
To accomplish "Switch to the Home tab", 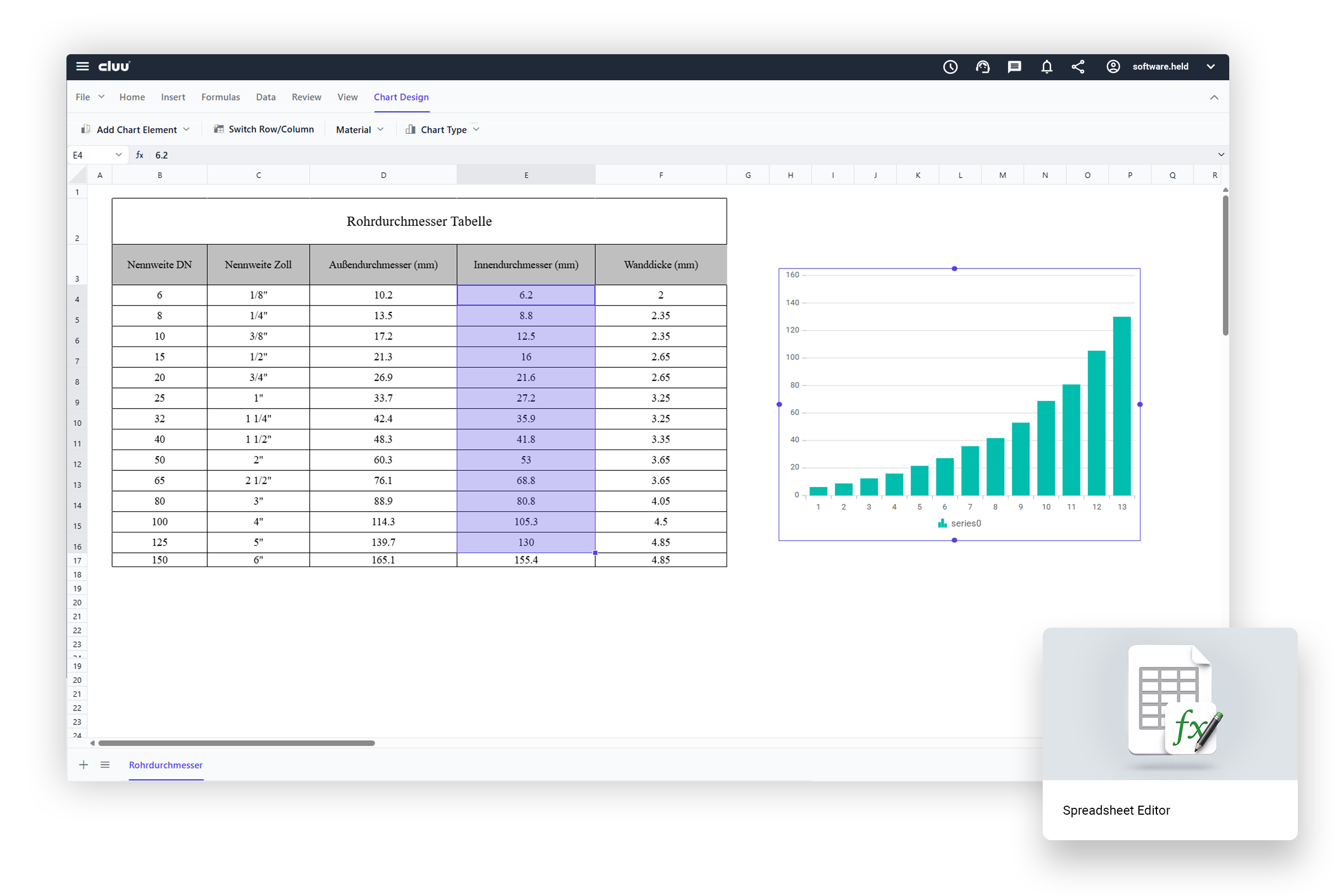I will [x=132, y=97].
